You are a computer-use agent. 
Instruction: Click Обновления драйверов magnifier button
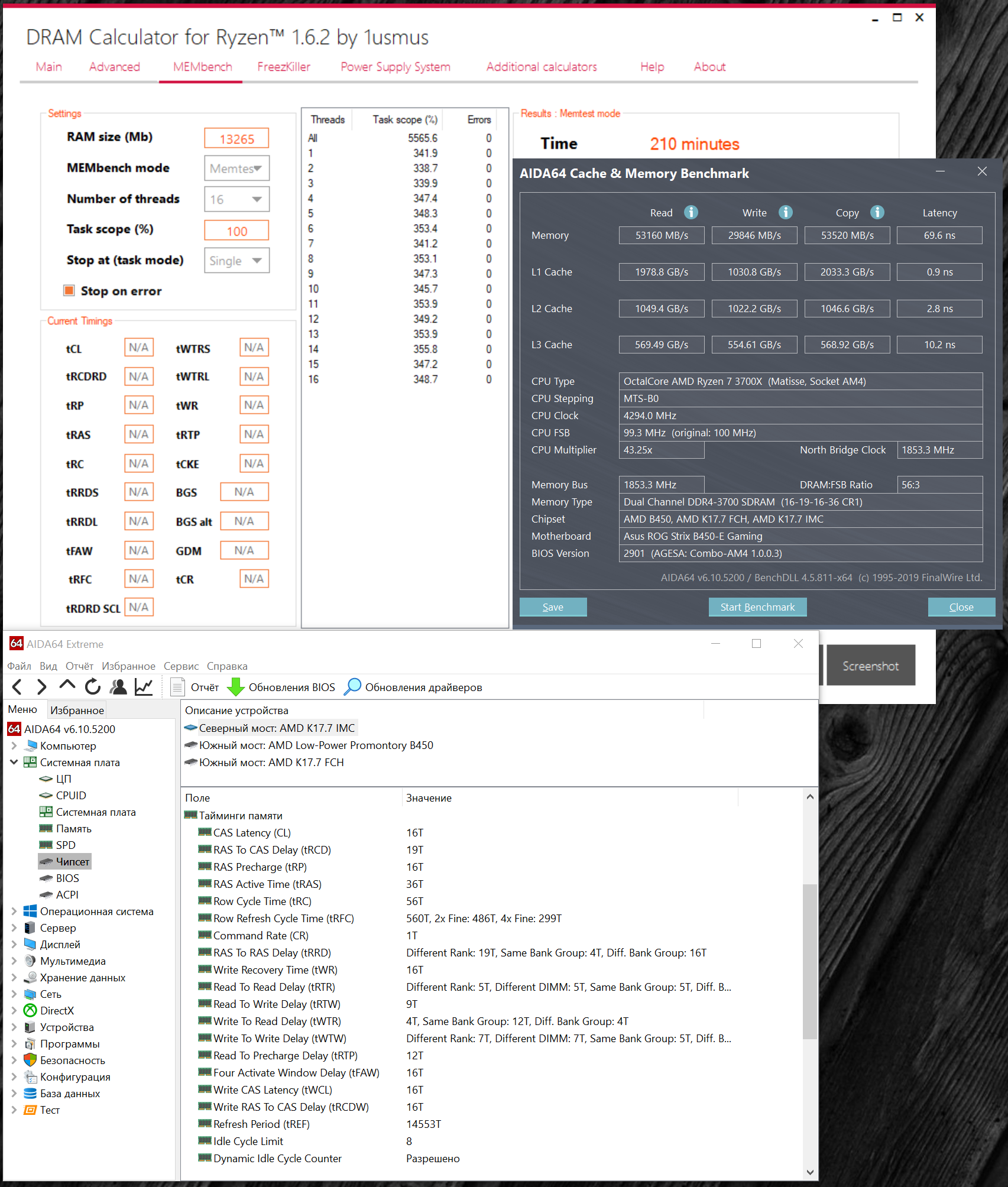pyautogui.click(x=413, y=687)
